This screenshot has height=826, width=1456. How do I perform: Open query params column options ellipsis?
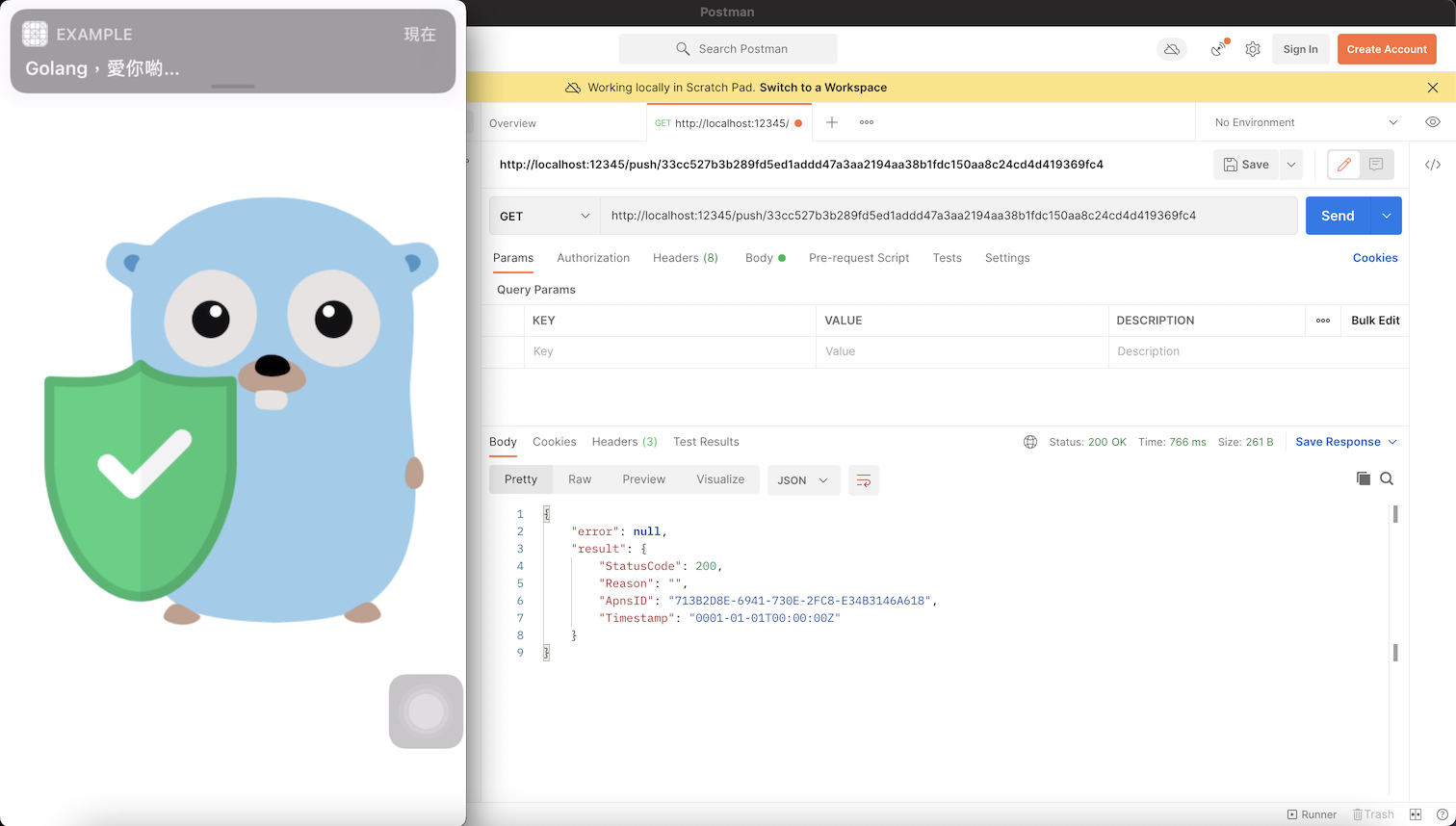coord(1323,321)
